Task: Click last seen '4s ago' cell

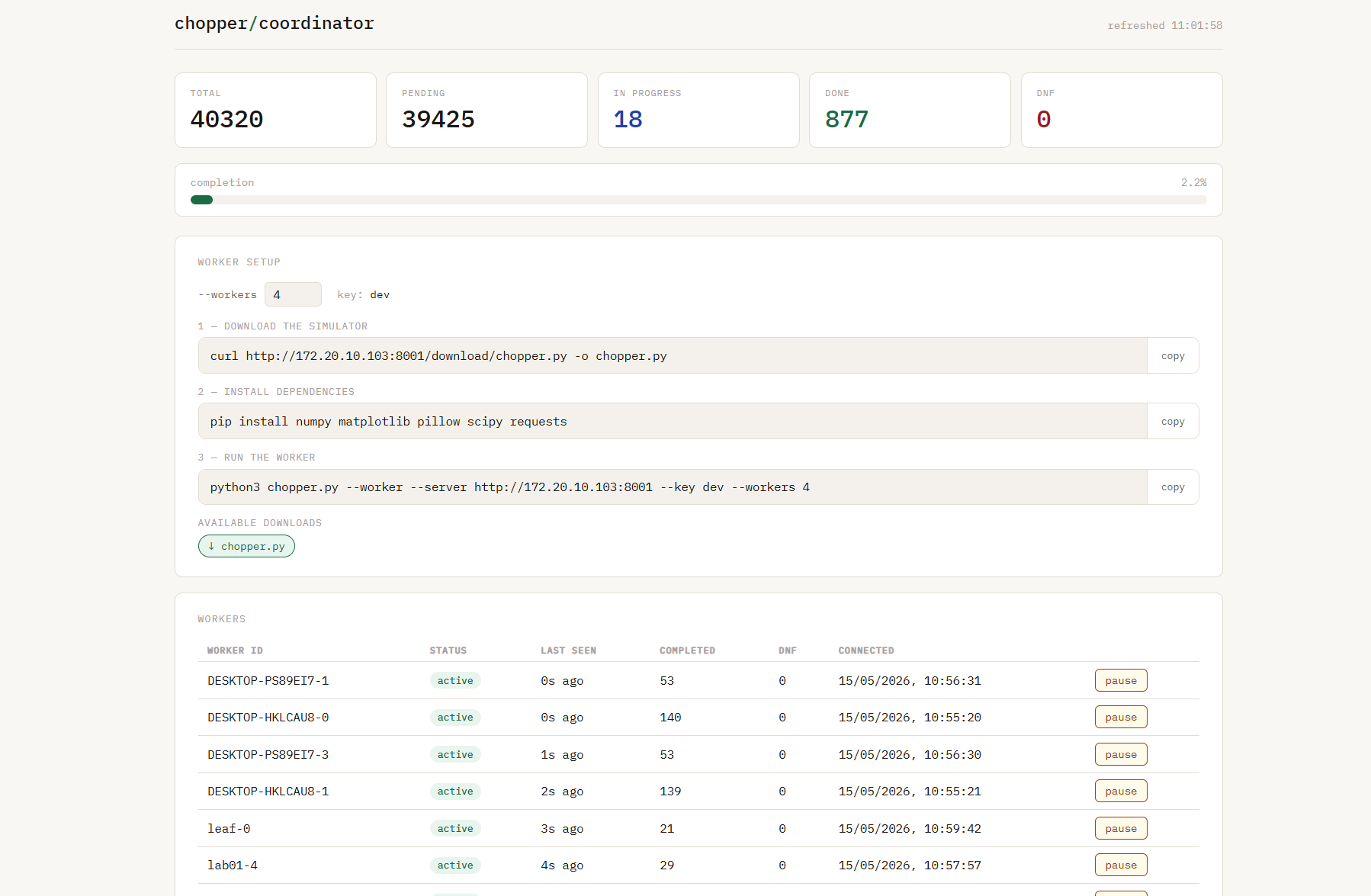Action: click(562, 865)
